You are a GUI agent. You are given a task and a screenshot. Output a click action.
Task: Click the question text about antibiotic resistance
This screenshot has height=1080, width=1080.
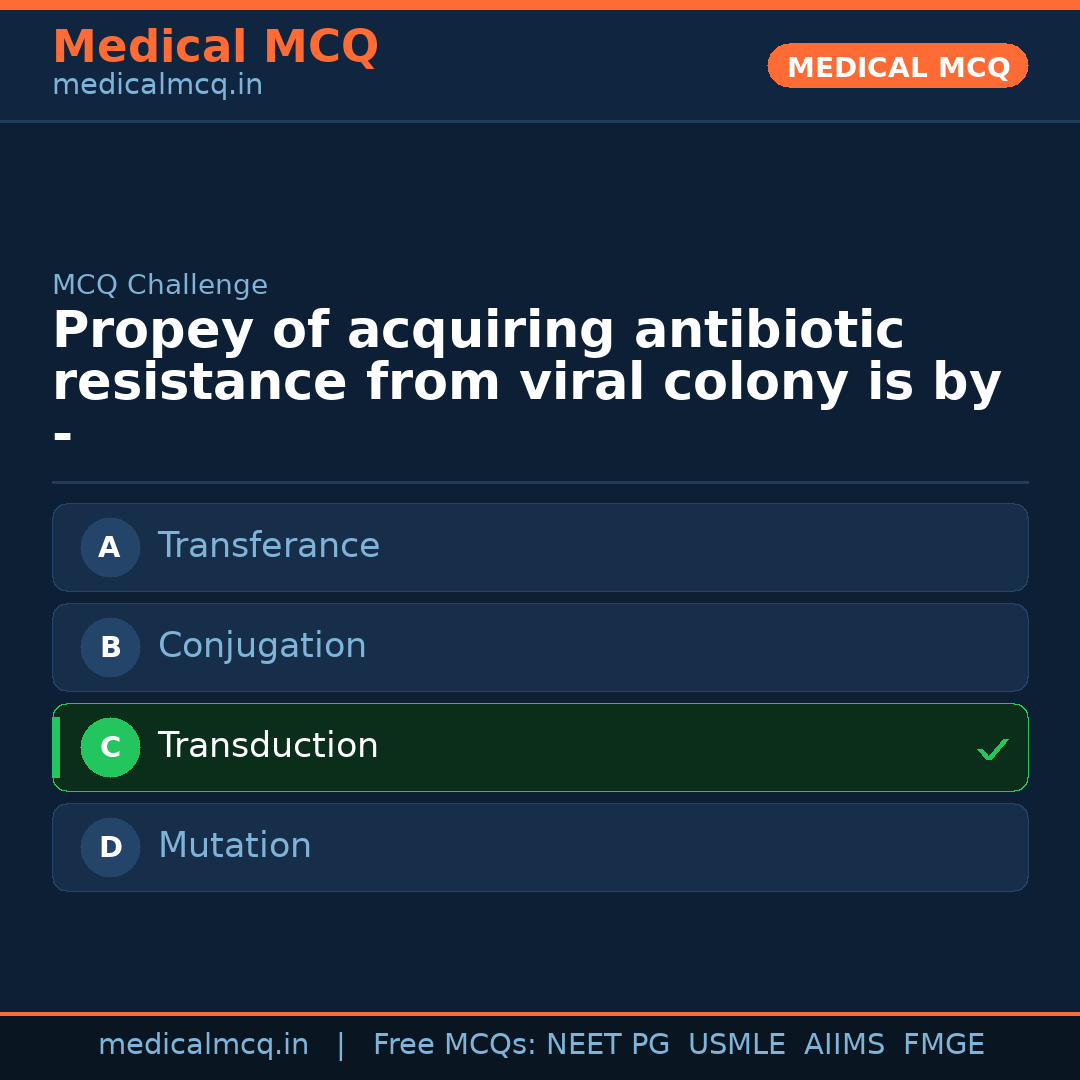(526, 357)
